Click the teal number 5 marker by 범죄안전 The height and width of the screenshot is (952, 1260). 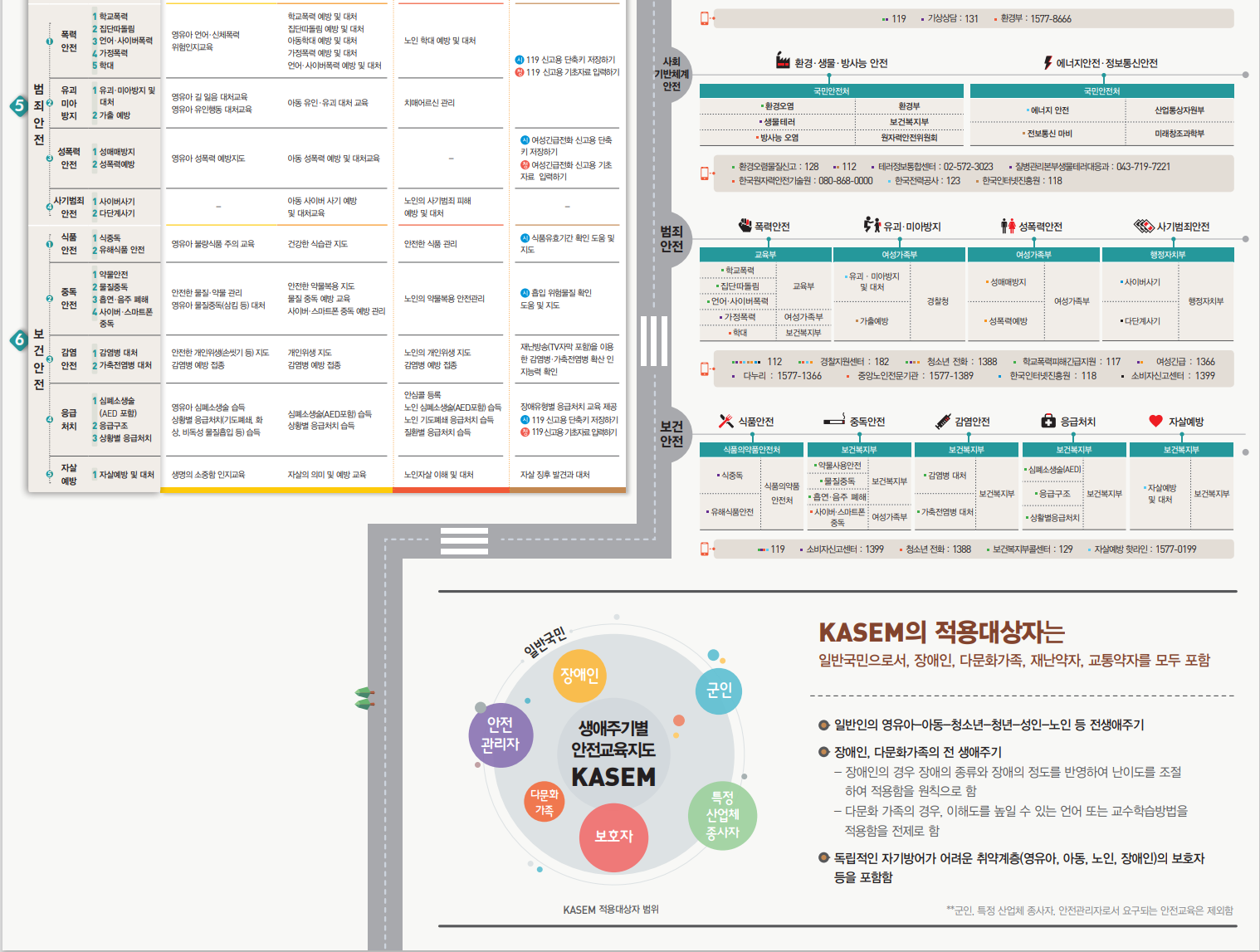coord(19,105)
